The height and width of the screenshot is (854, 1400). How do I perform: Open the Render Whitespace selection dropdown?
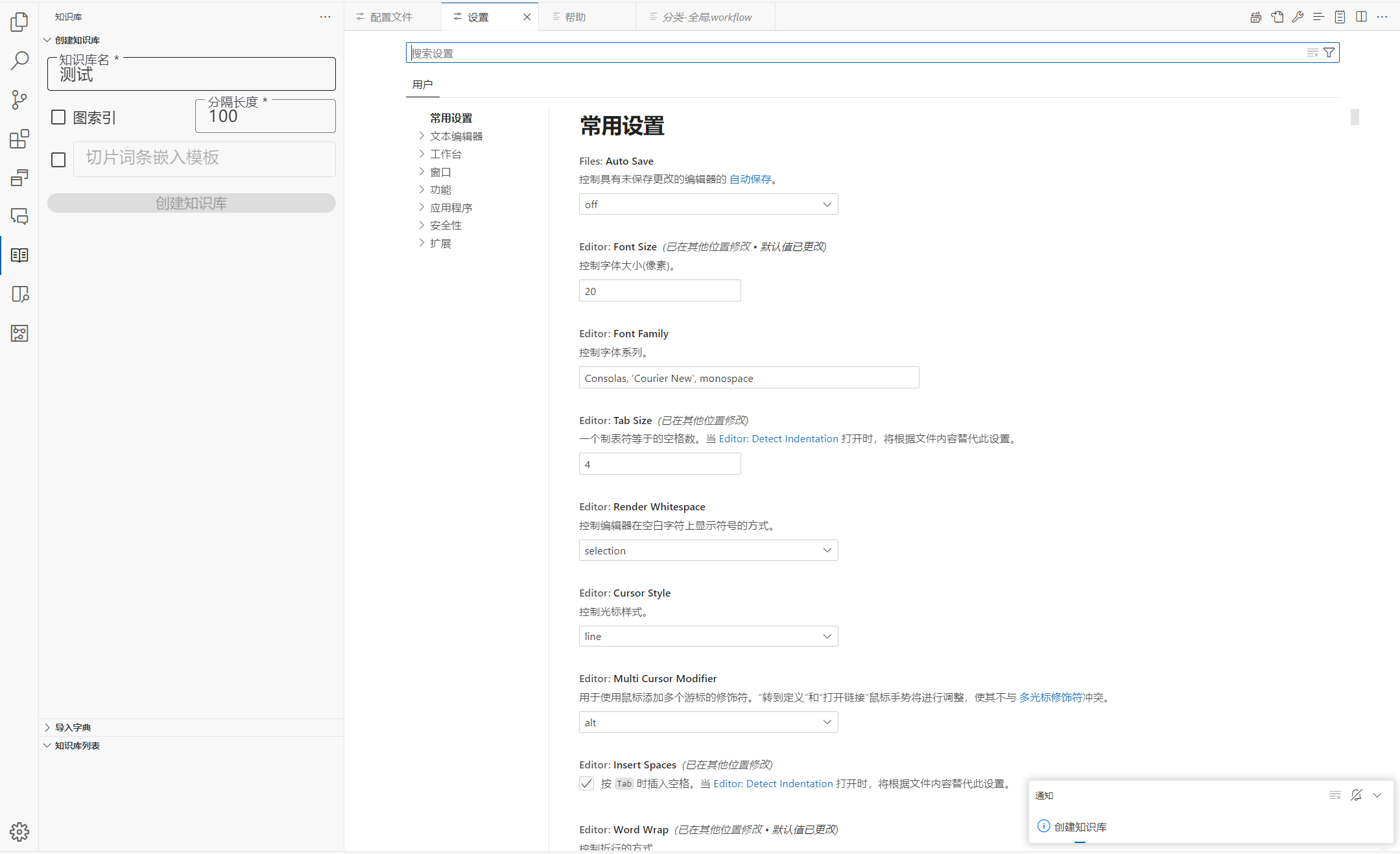(x=708, y=551)
